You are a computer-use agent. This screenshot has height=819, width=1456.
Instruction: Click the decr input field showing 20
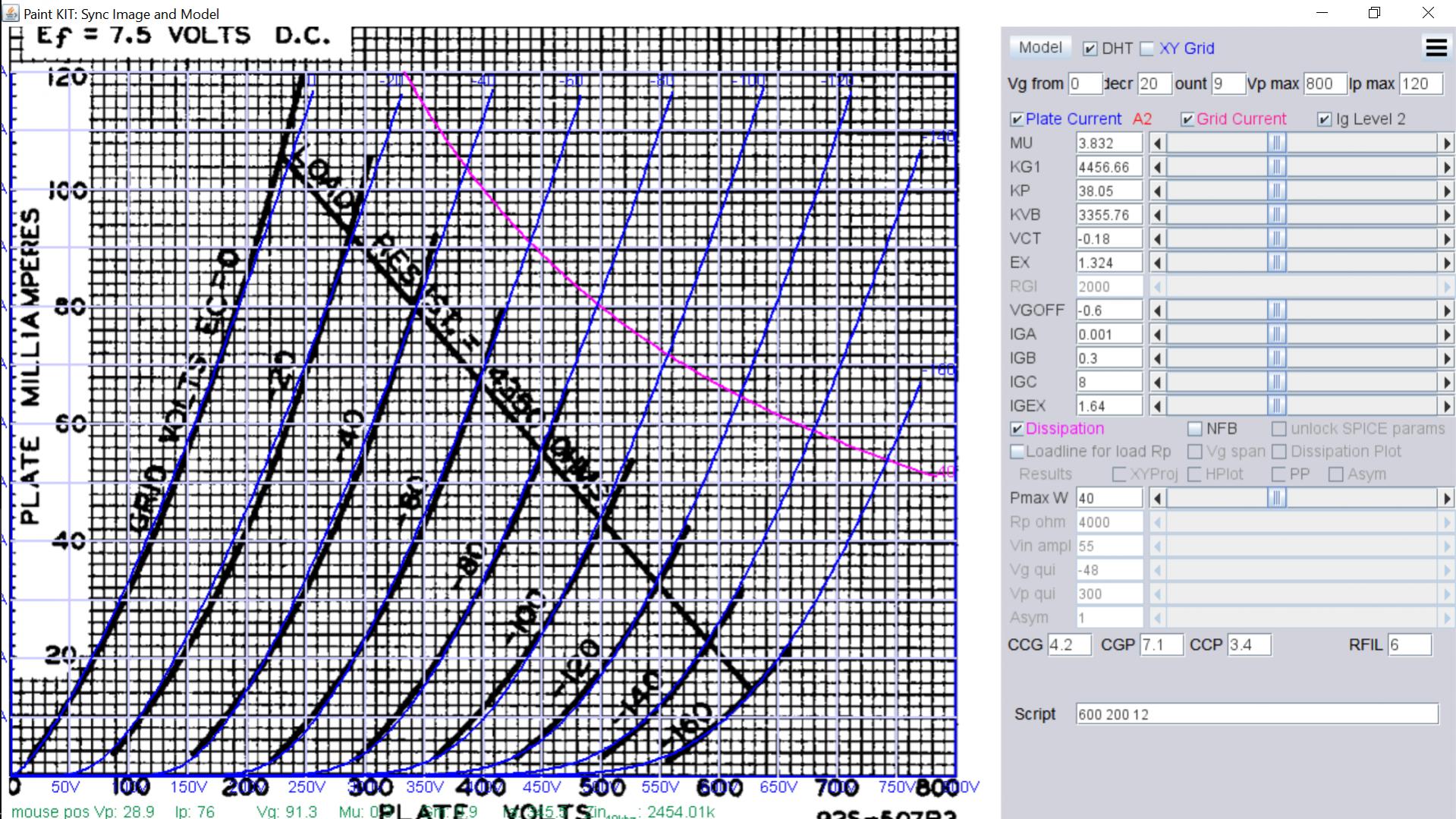click(1154, 83)
